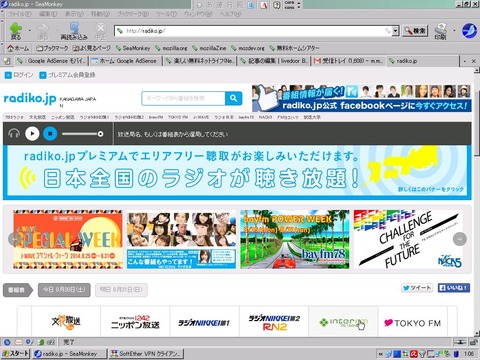The width and height of the screenshot is (480, 360).
Task: Click the Print toolbar icon
Action: point(441,31)
